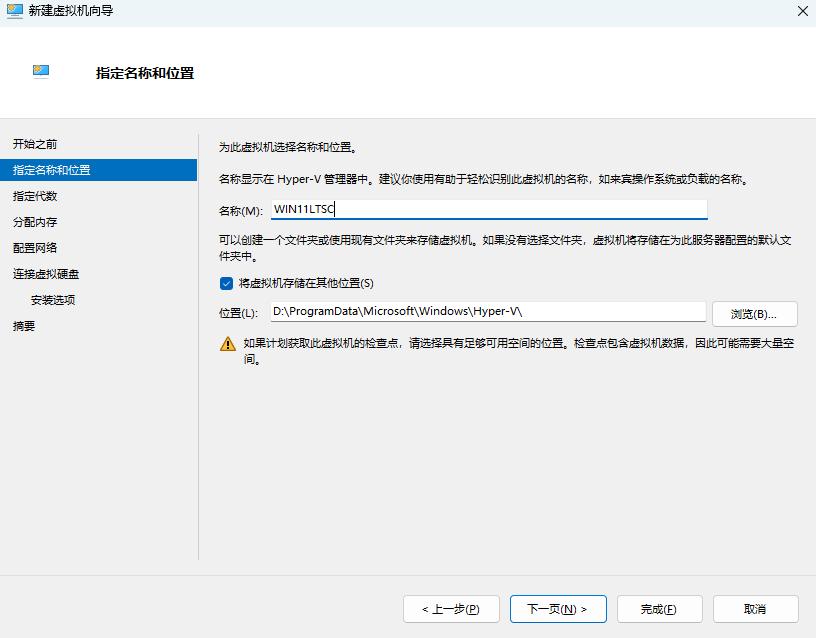Viewport: 816px width, 638px height.
Task: Jump to the 分配内存 step
Action: click(36, 222)
